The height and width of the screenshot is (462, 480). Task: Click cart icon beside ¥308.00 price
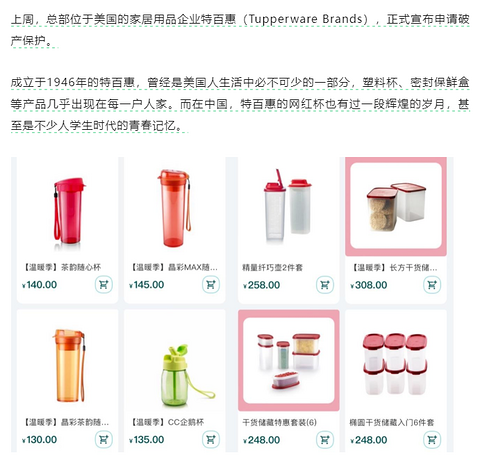coord(432,285)
